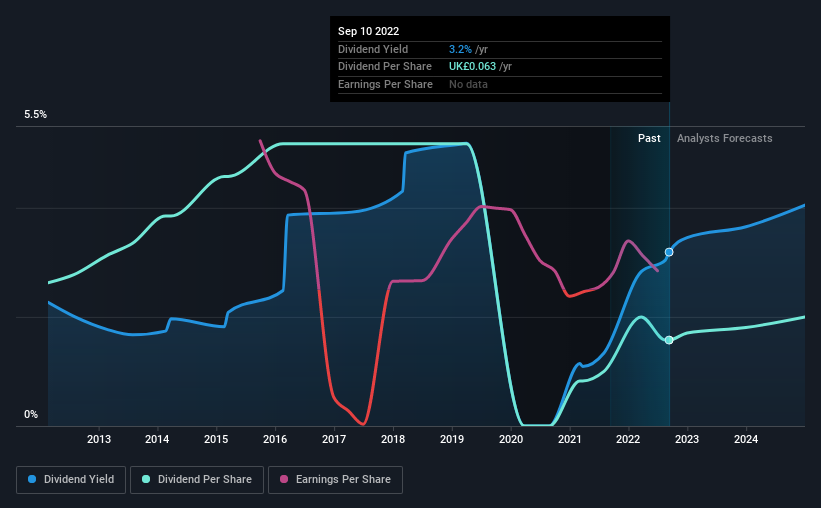The width and height of the screenshot is (821, 508).
Task: Click the teal Dividend Per Share legend dot
Action: click(146, 479)
